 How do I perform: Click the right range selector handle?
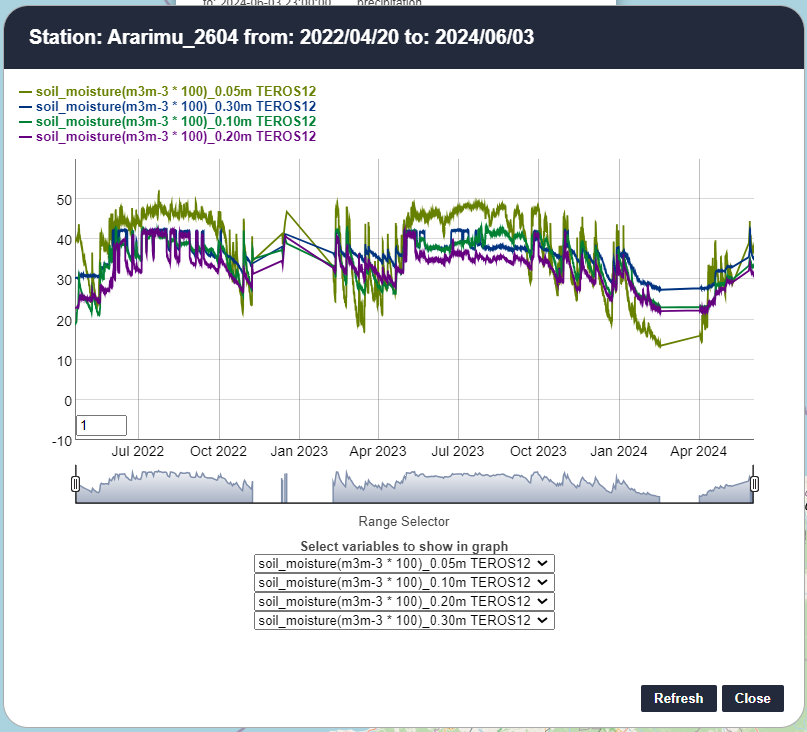pos(754,484)
